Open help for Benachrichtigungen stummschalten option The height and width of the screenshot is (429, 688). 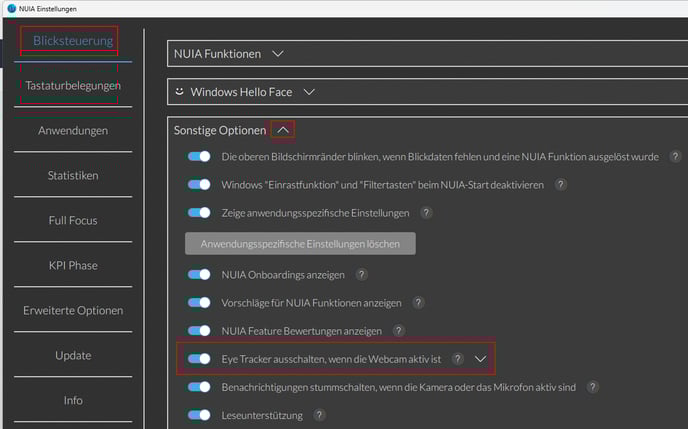click(592, 387)
